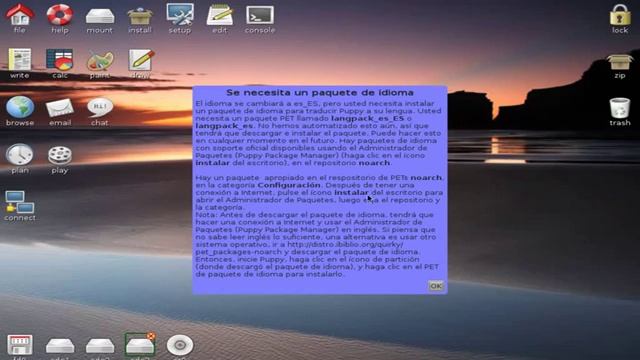Unmount drive via orange close badge
The width and height of the screenshot is (640, 360).
(x=151, y=336)
